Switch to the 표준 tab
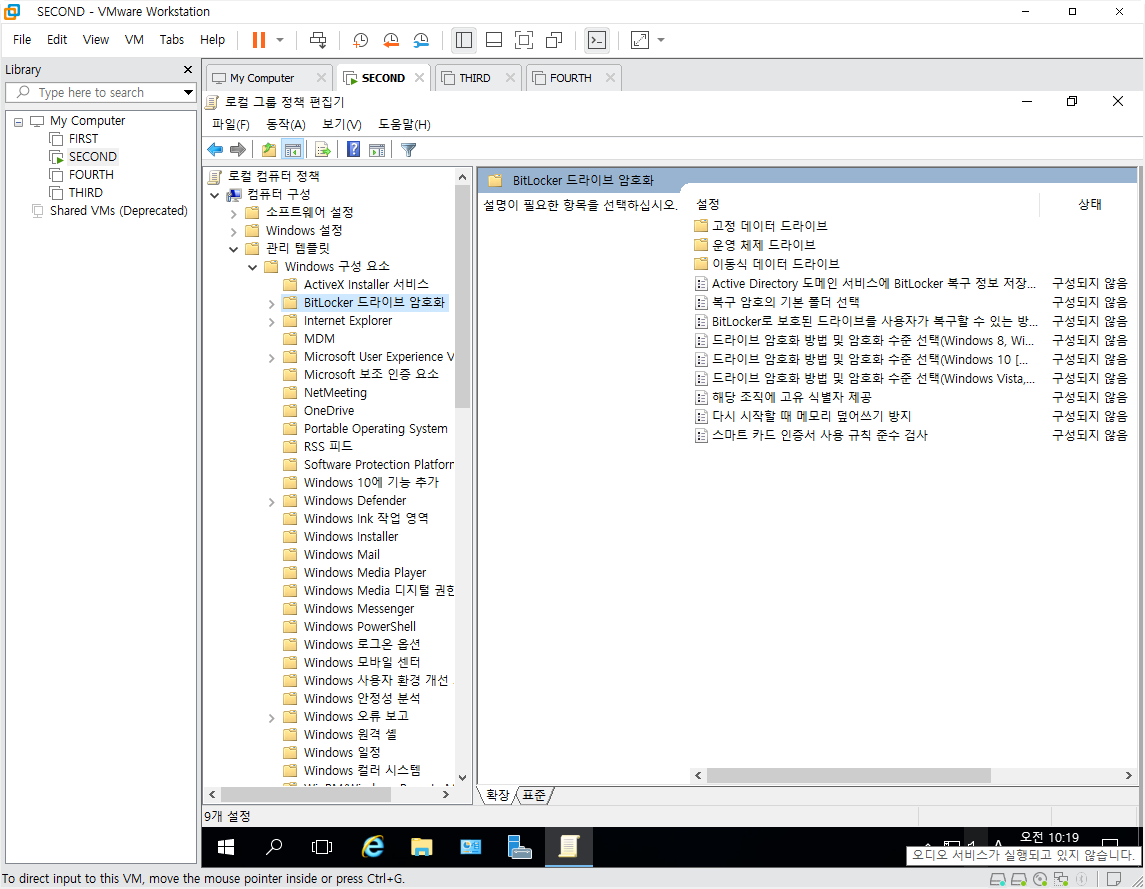This screenshot has height=889, width=1145. [534, 795]
